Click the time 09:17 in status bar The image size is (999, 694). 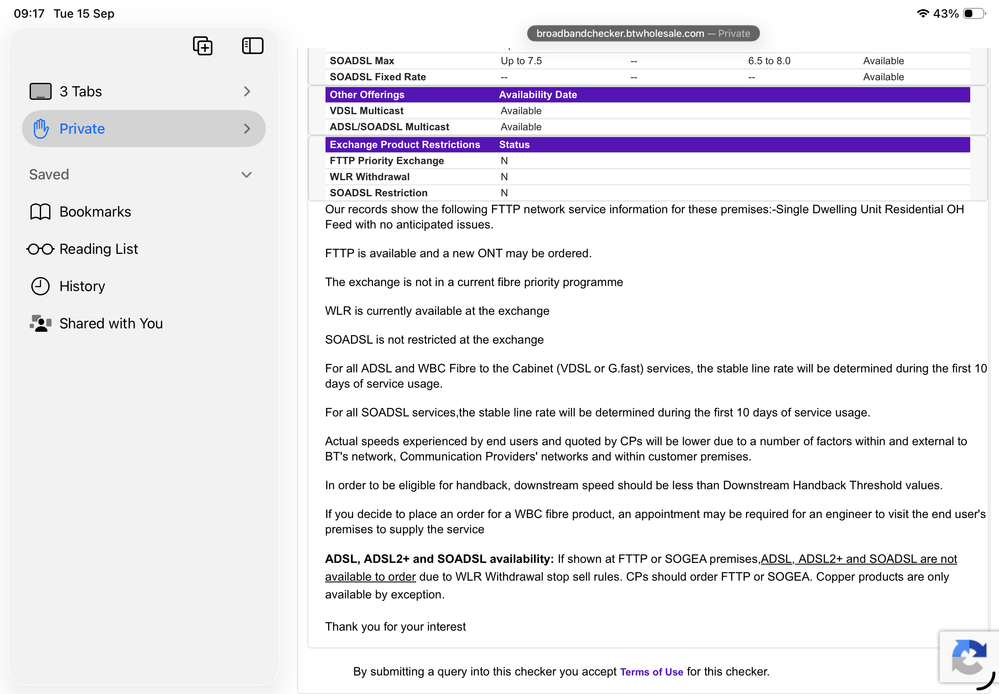pos(29,13)
